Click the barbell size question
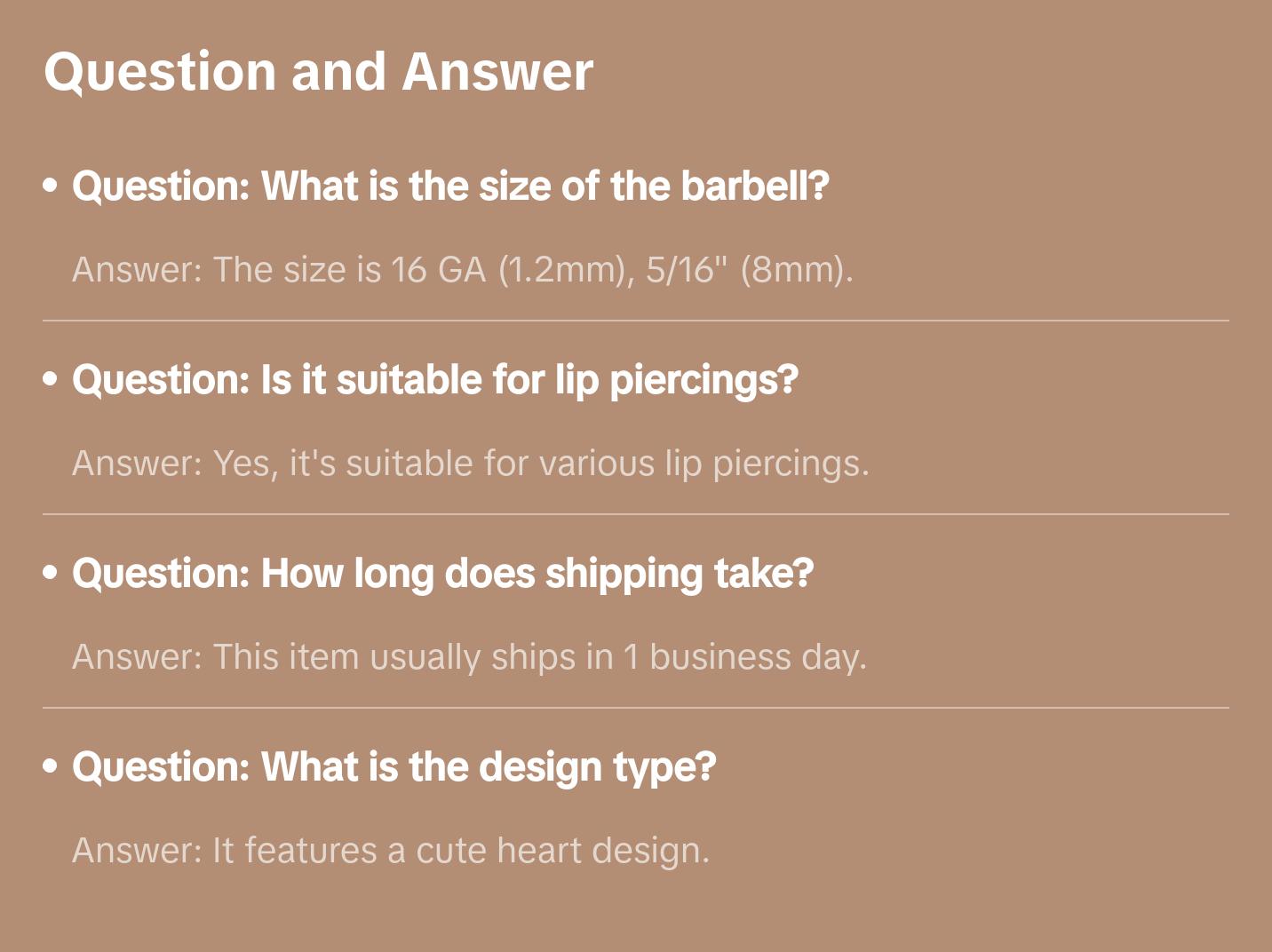1272x952 pixels. coord(450,186)
